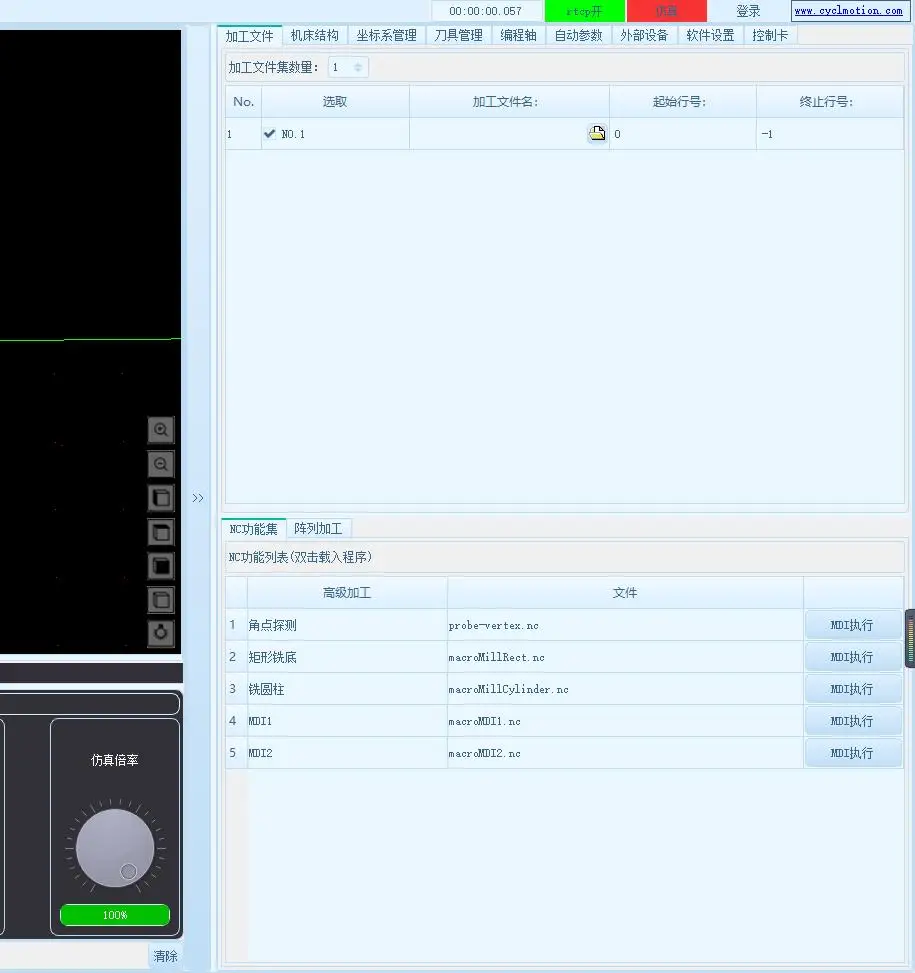915x973 pixels.
Task: Click MDI执行 for 铣圆柱 row
Action: click(852, 689)
